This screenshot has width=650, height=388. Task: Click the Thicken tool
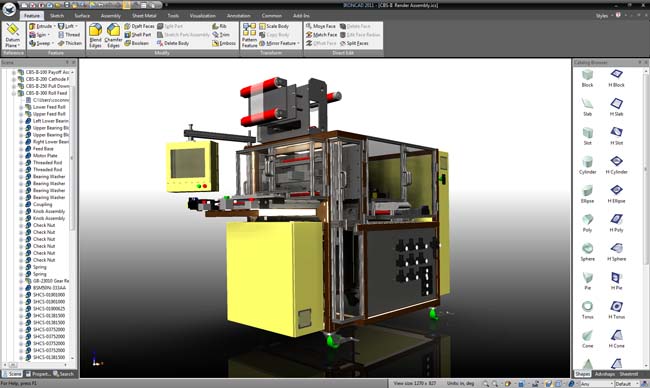click(x=70, y=43)
